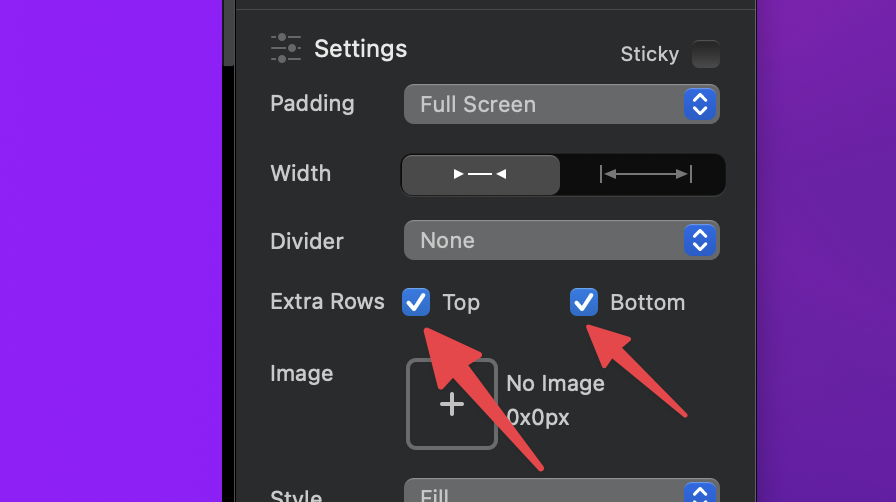The height and width of the screenshot is (502, 896).
Task: Select the fixed-width inward arrows option
Action: point(480,174)
